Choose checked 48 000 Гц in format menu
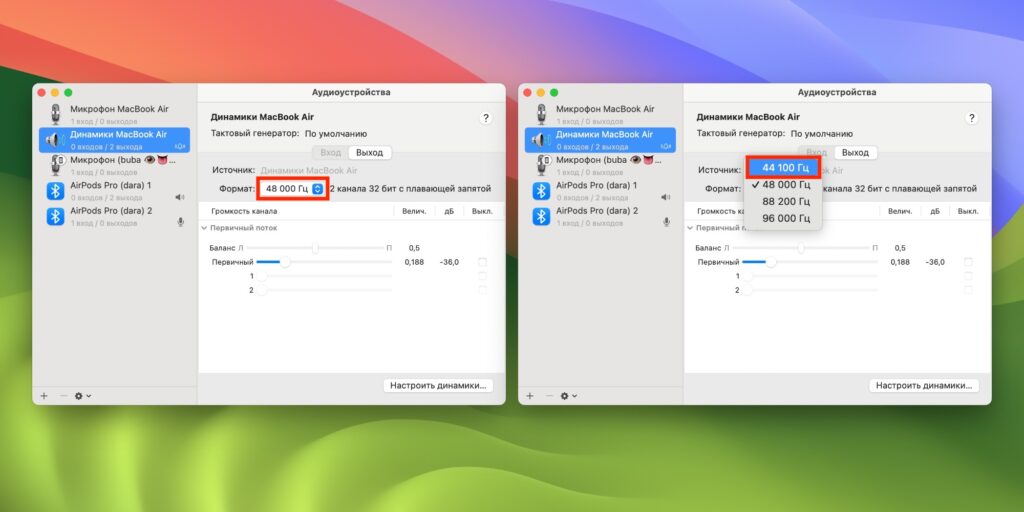Viewport: 1024px width, 512px height. tap(784, 185)
